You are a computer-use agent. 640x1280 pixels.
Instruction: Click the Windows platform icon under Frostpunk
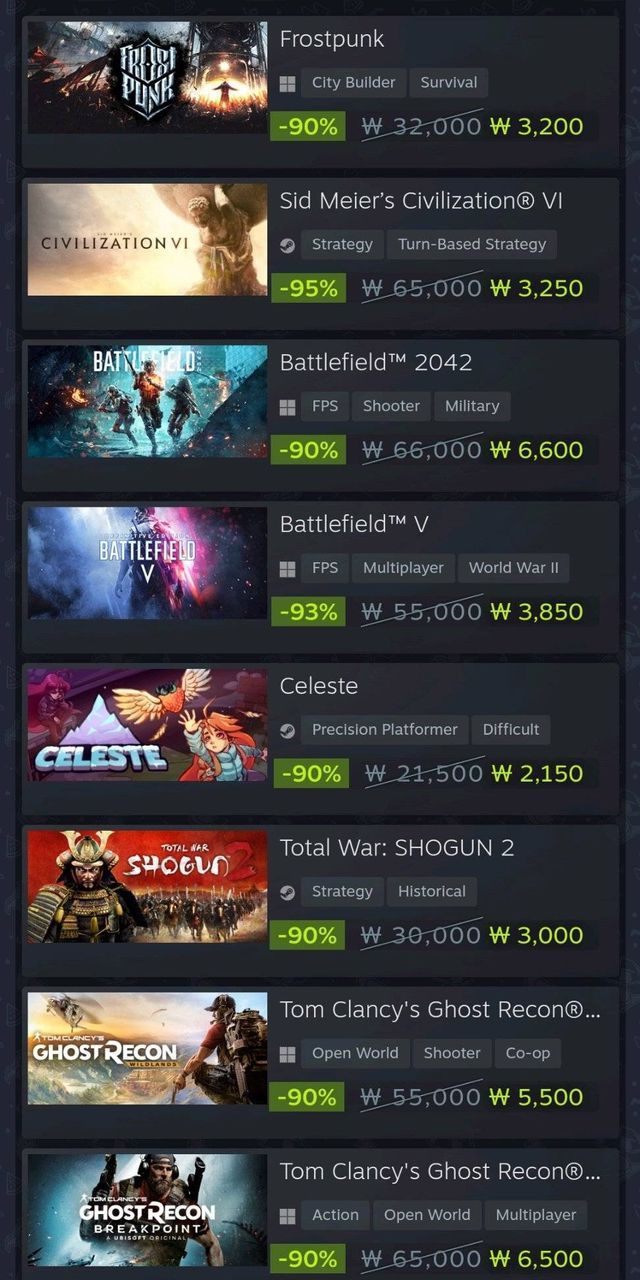tap(287, 83)
